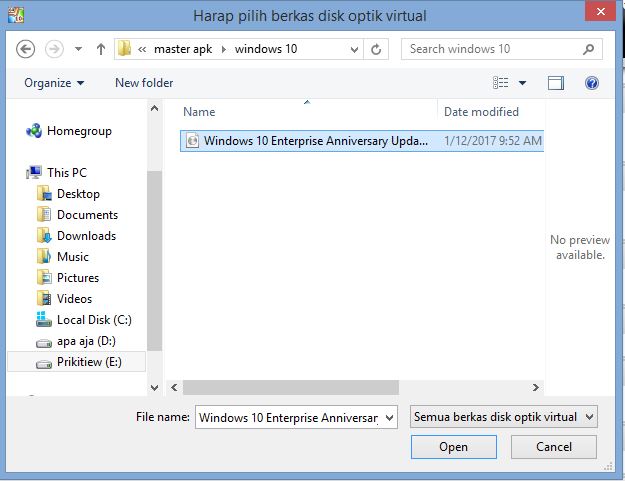This screenshot has width=625, height=481.
Task: Click the This PC computer icon
Action: click(34, 172)
